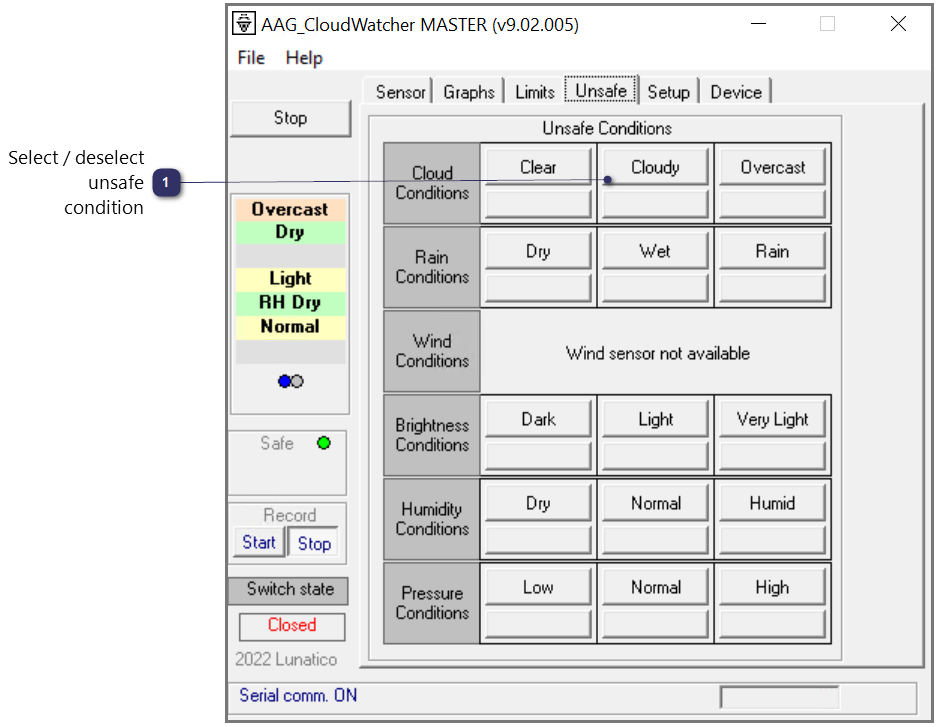Click the "Unsafe Conditions" panel heading
Viewport: 937px width, 727px height.
607,128
